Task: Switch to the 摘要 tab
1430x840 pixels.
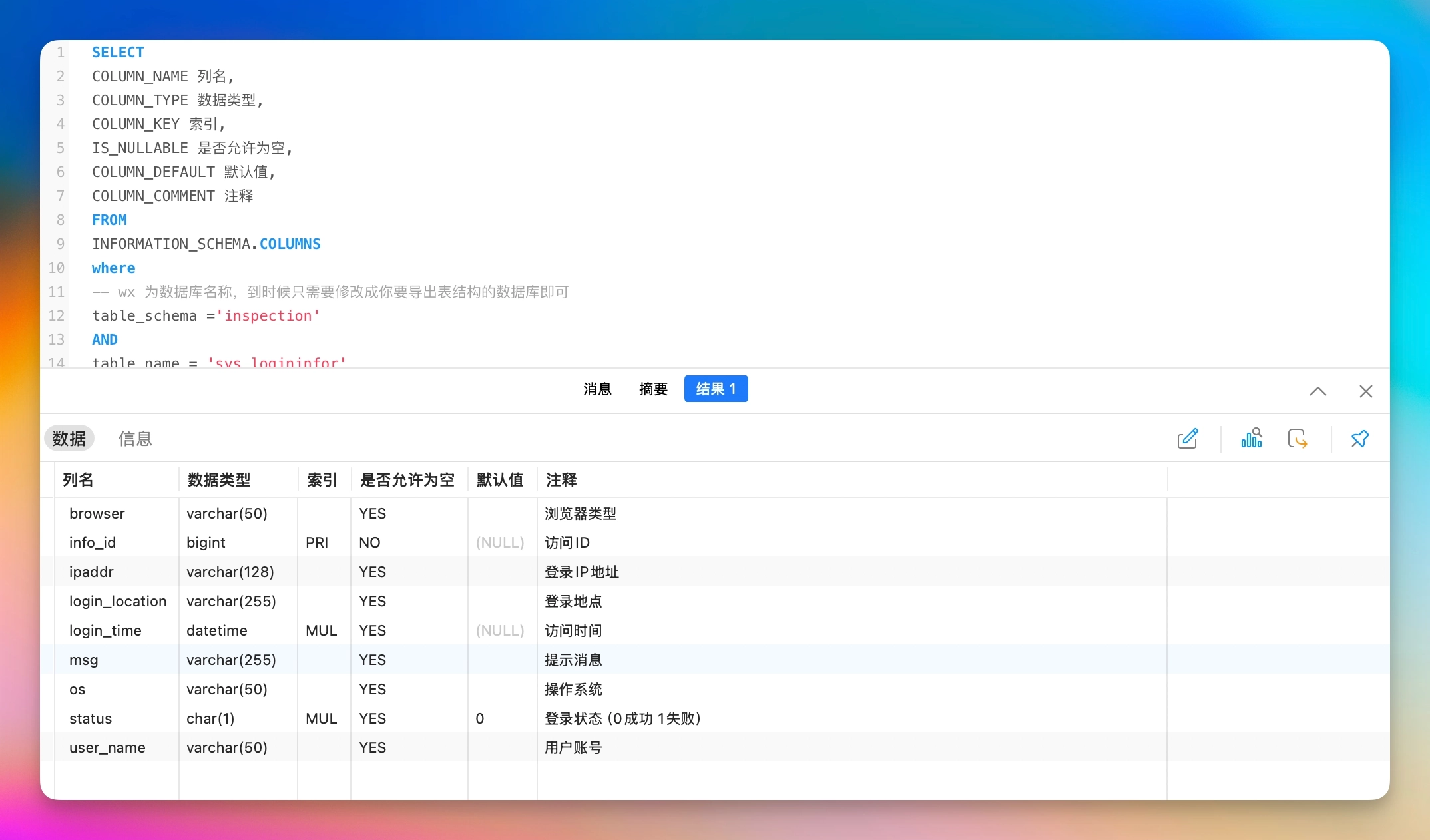Action: click(x=652, y=389)
